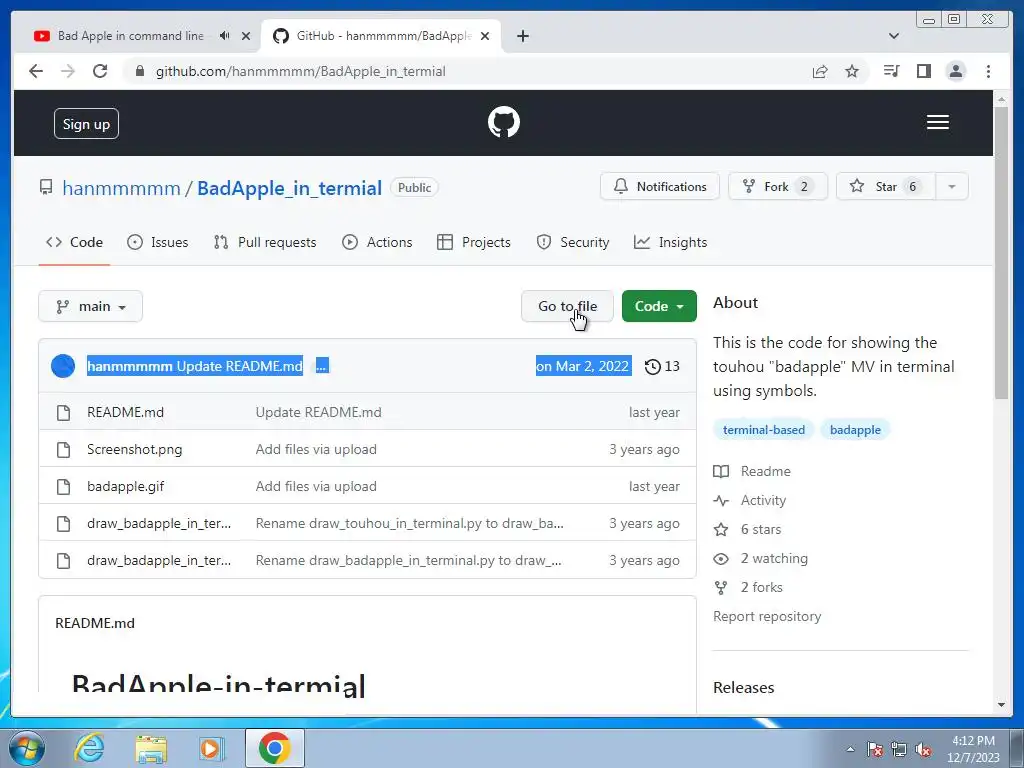Switch to the Code tab

coord(74,242)
